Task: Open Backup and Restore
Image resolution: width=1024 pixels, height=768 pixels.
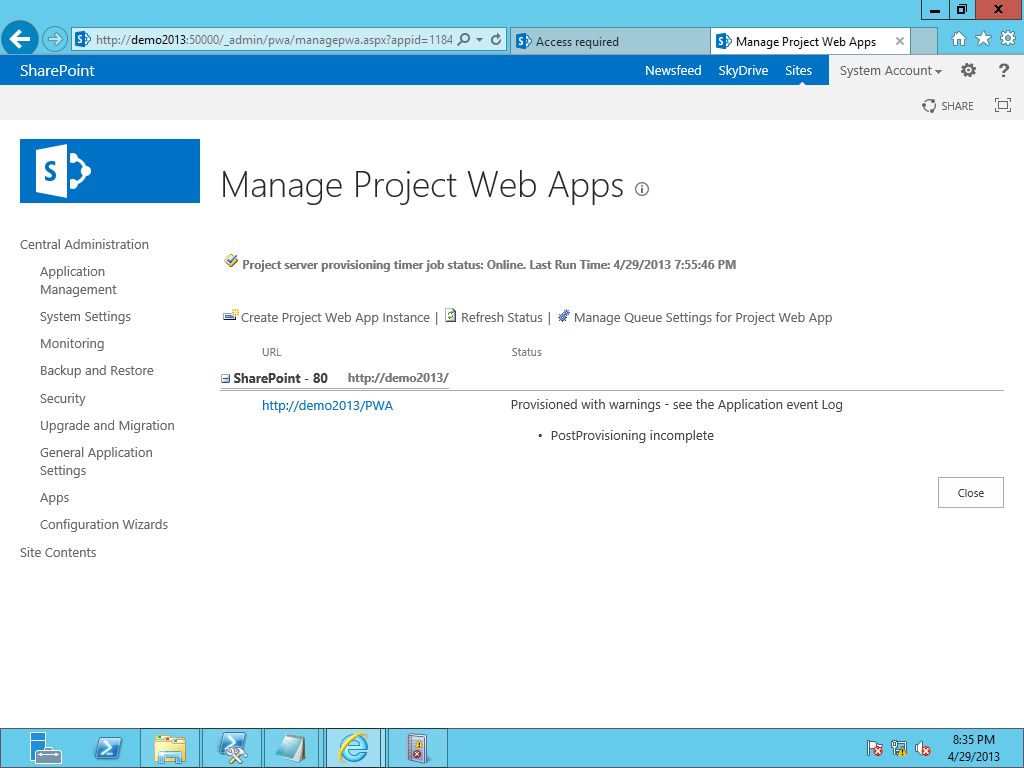Action: tap(97, 370)
